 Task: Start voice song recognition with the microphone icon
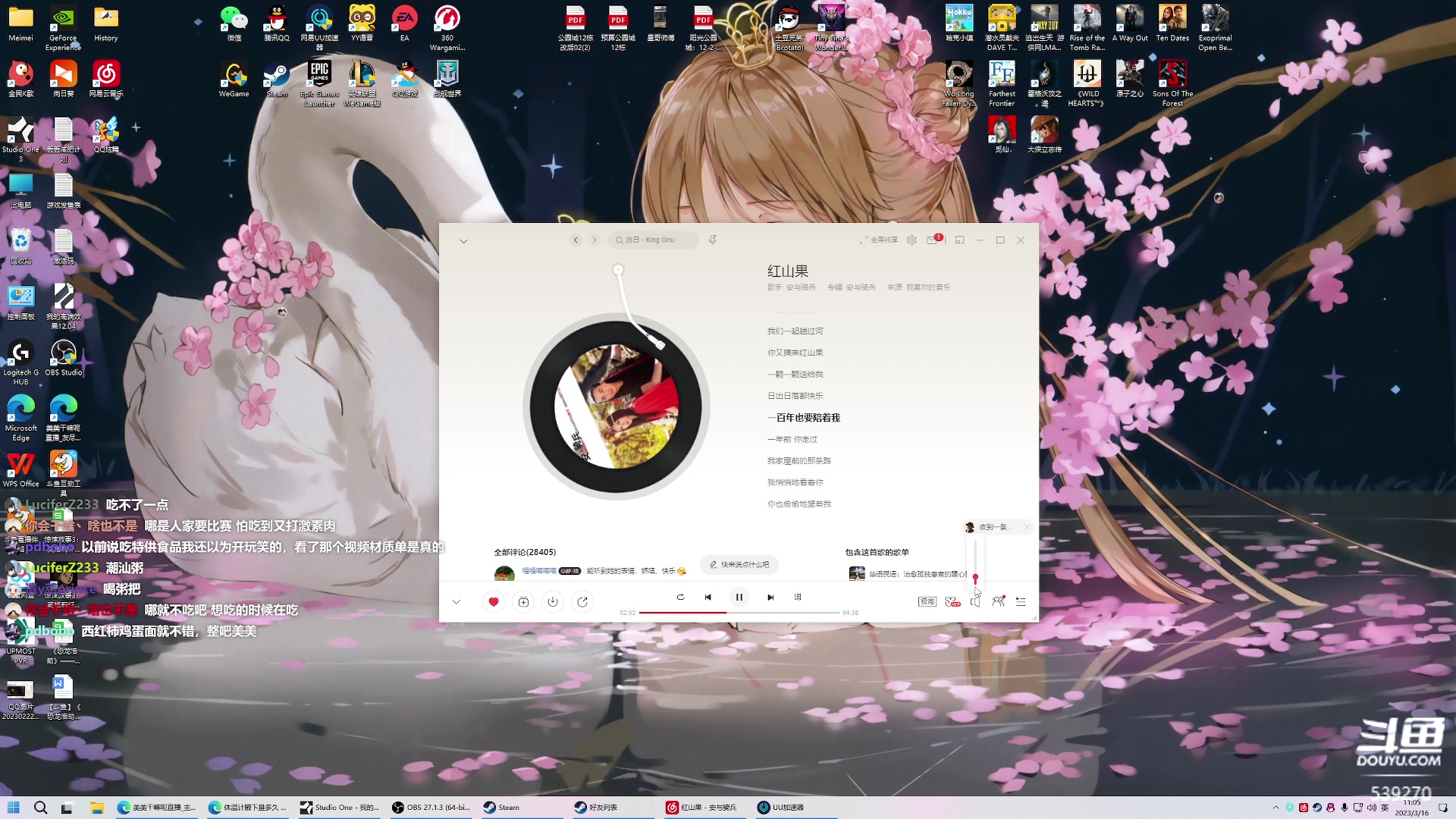(x=713, y=240)
